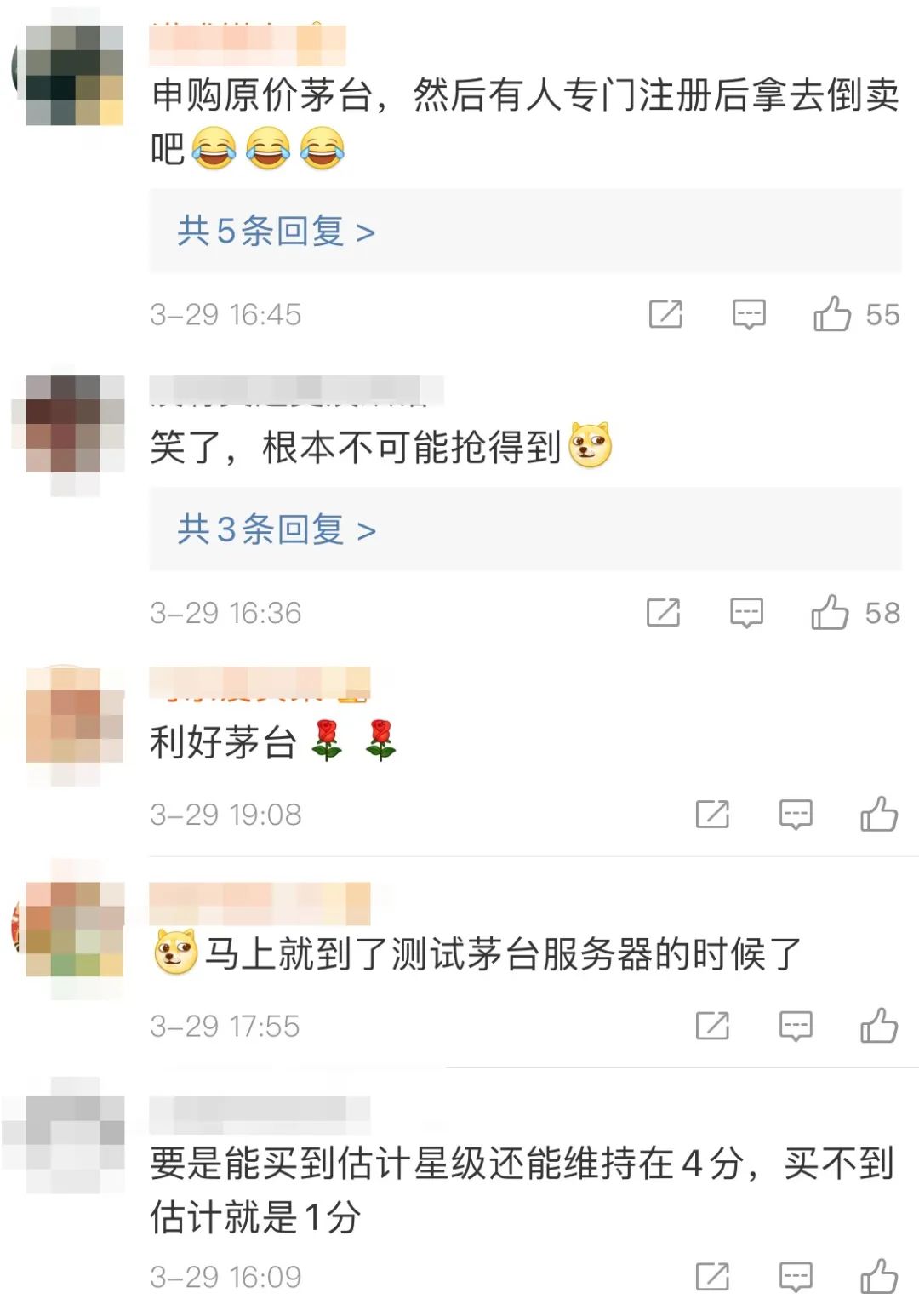This screenshot has height=1316, width=919.
Task: Reply to the comment posted at 3-29 16:36
Action: tap(746, 612)
